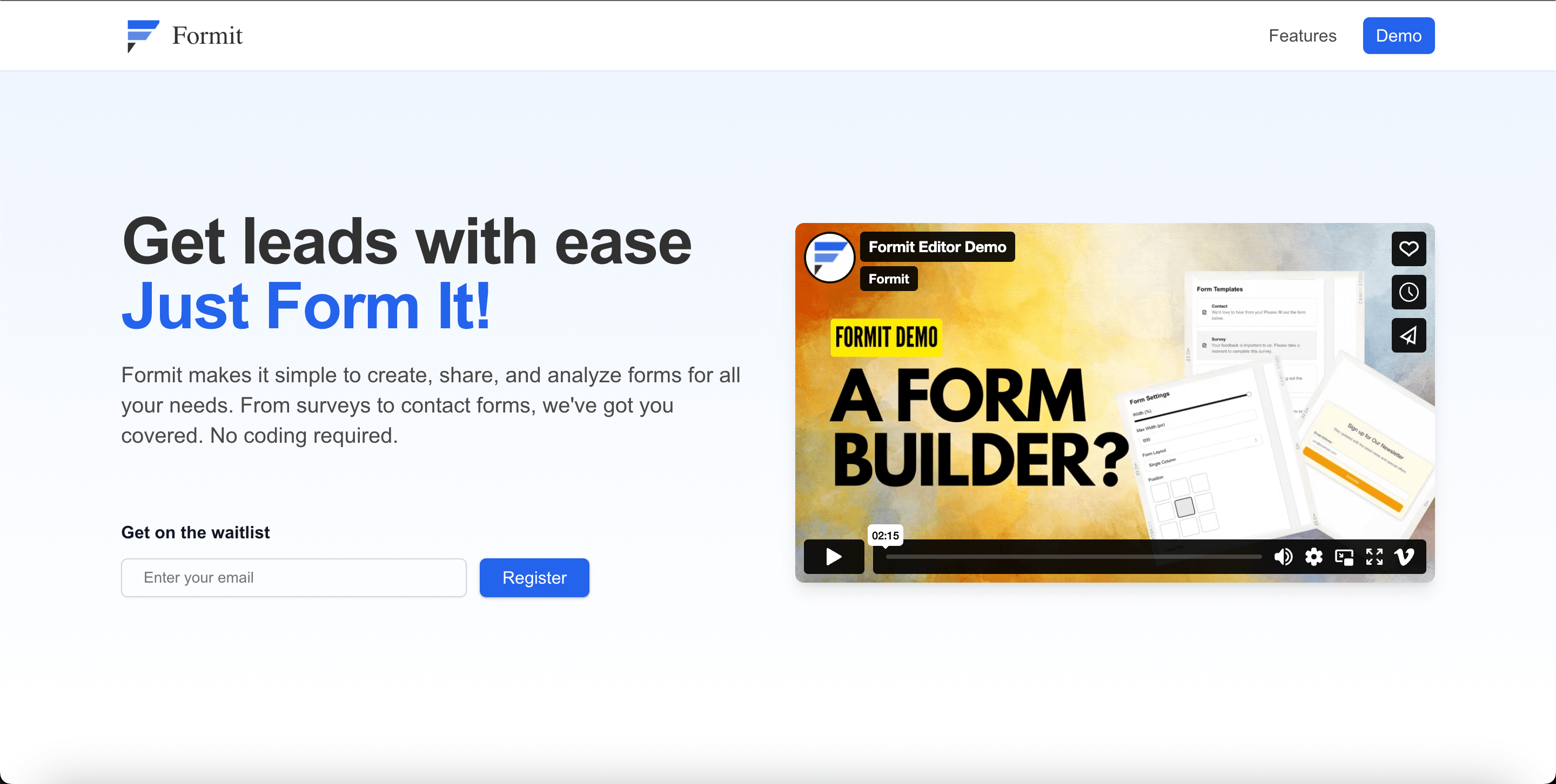Open the video share options
This screenshot has height=784, width=1556.
pos(1409,335)
